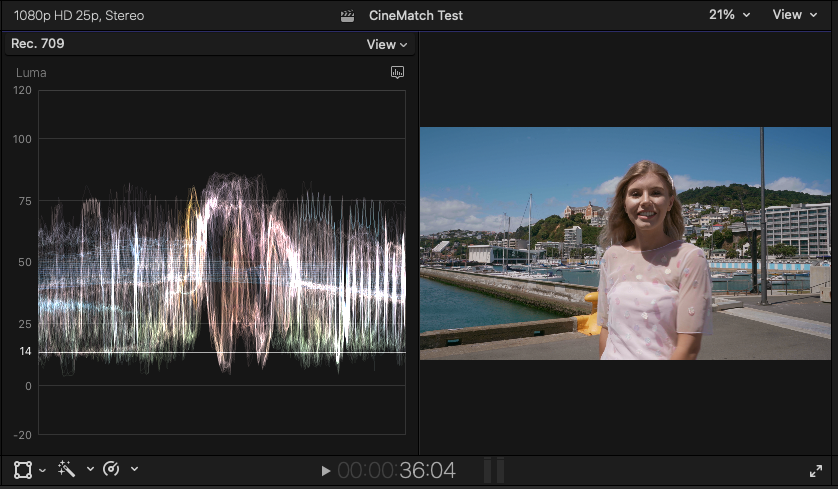Open the scope settings icon beside Luma
The height and width of the screenshot is (489, 838).
[x=397, y=73]
